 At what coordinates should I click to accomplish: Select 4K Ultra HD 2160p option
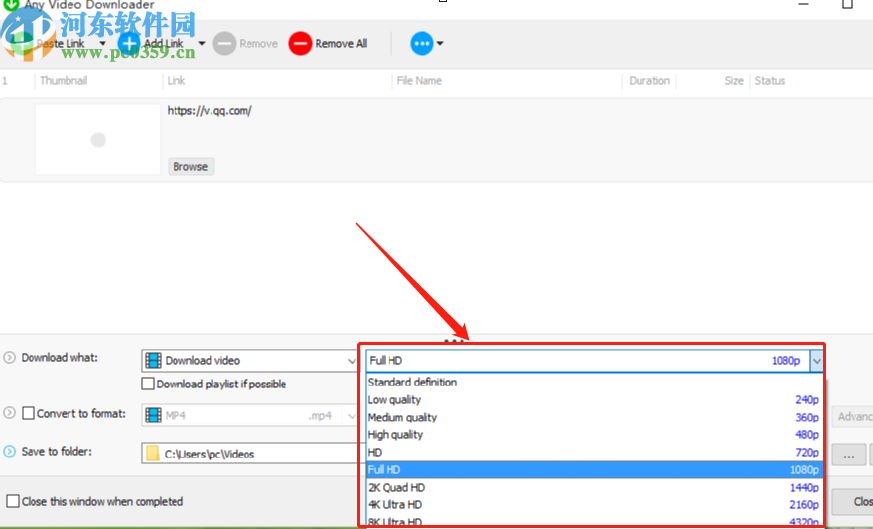(x=594, y=504)
